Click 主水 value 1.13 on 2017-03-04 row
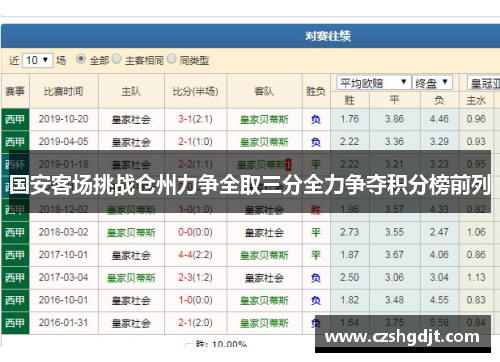Screen dimensions: 500x362 [476, 277]
